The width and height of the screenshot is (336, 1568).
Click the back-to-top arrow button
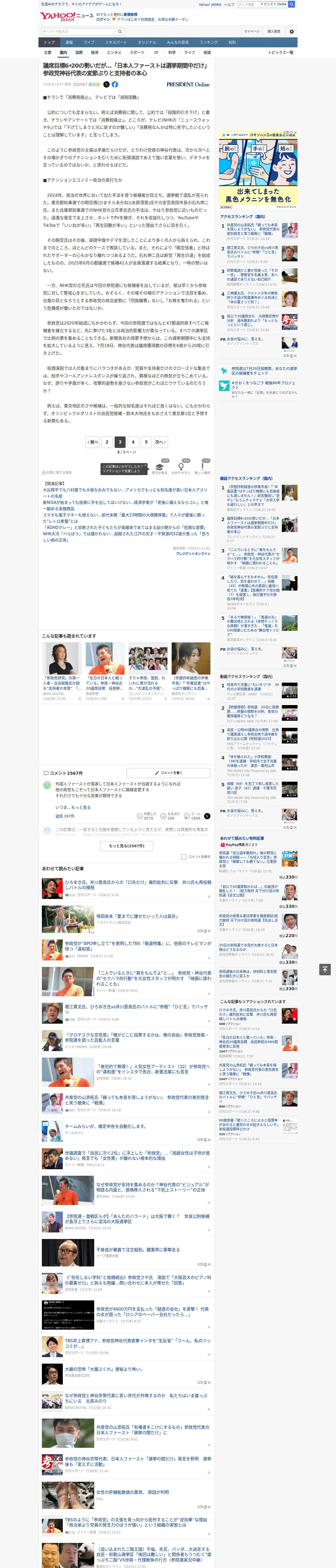(x=325, y=969)
